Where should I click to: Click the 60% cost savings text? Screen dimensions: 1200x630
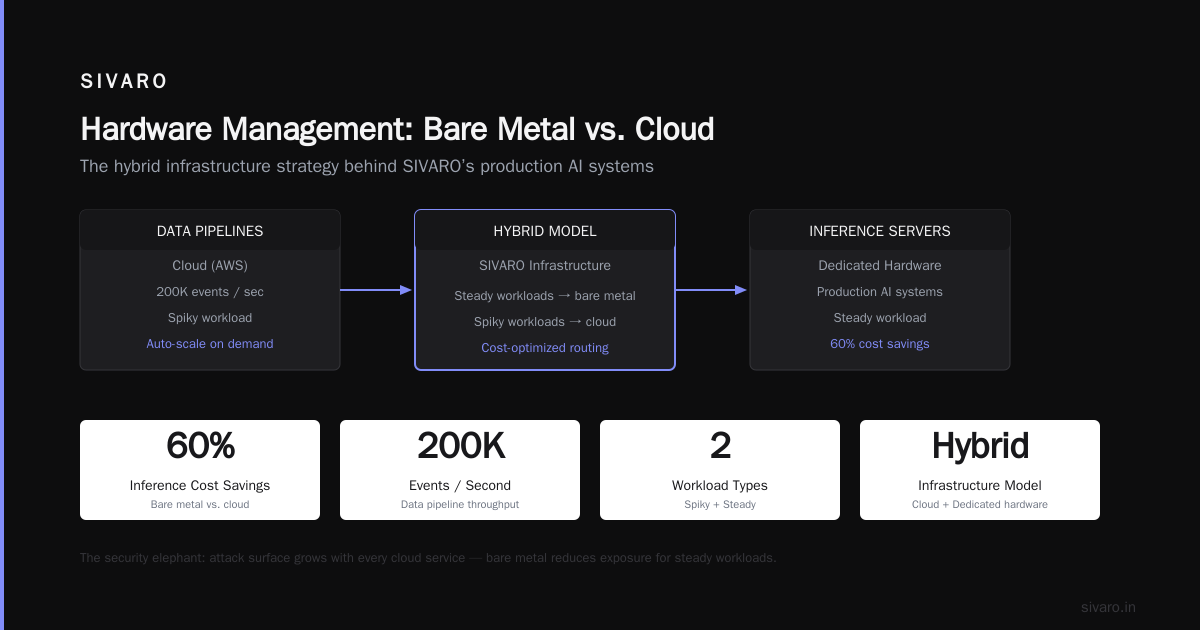click(880, 344)
